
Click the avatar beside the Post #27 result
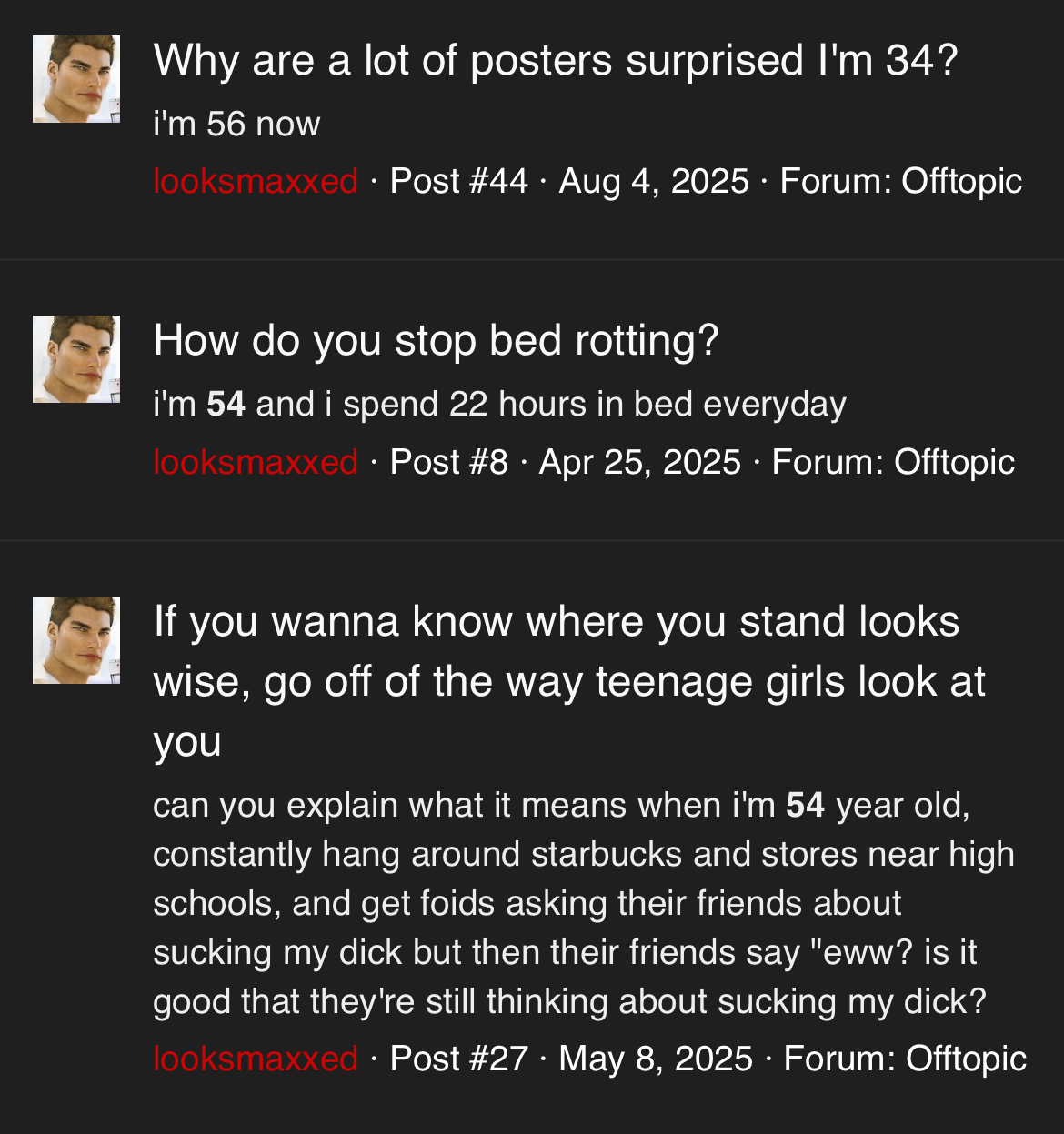point(76,640)
